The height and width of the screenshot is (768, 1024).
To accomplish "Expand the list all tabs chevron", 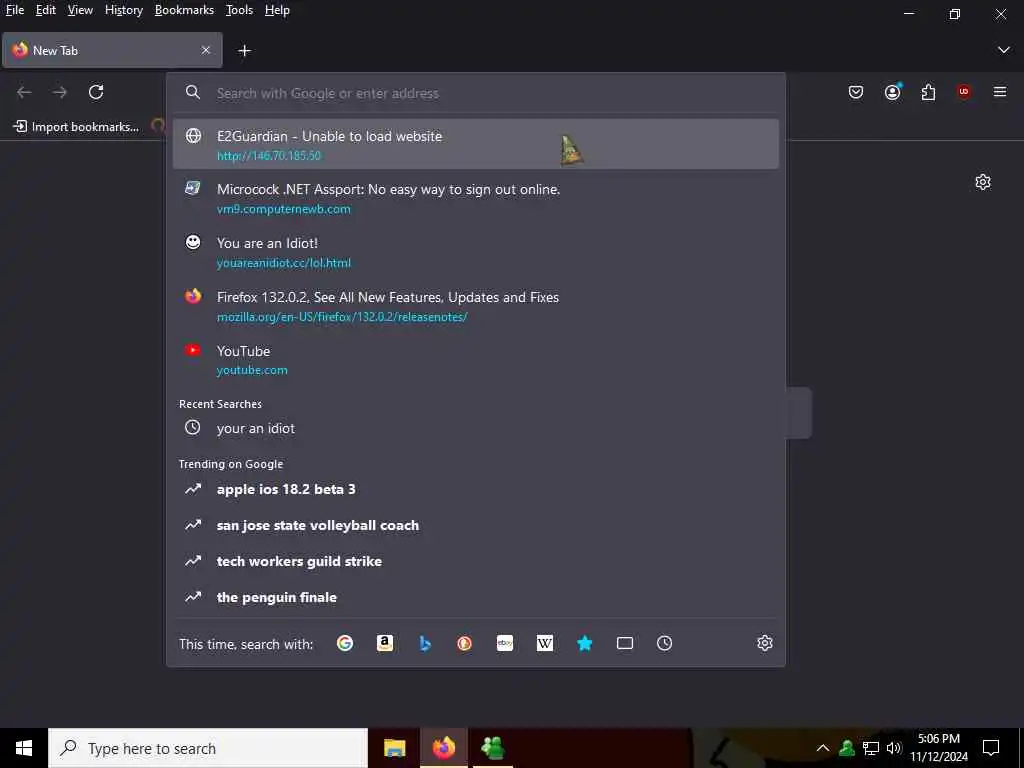I will pos(1004,50).
